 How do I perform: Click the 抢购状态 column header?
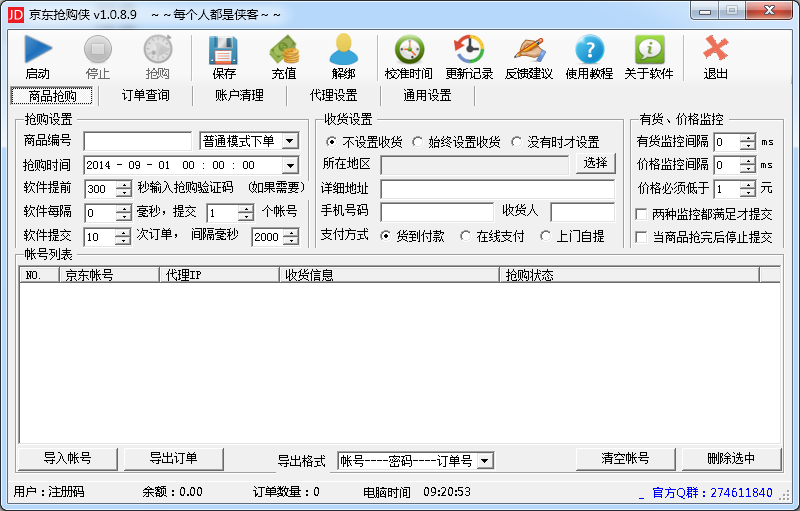[629, 275]
